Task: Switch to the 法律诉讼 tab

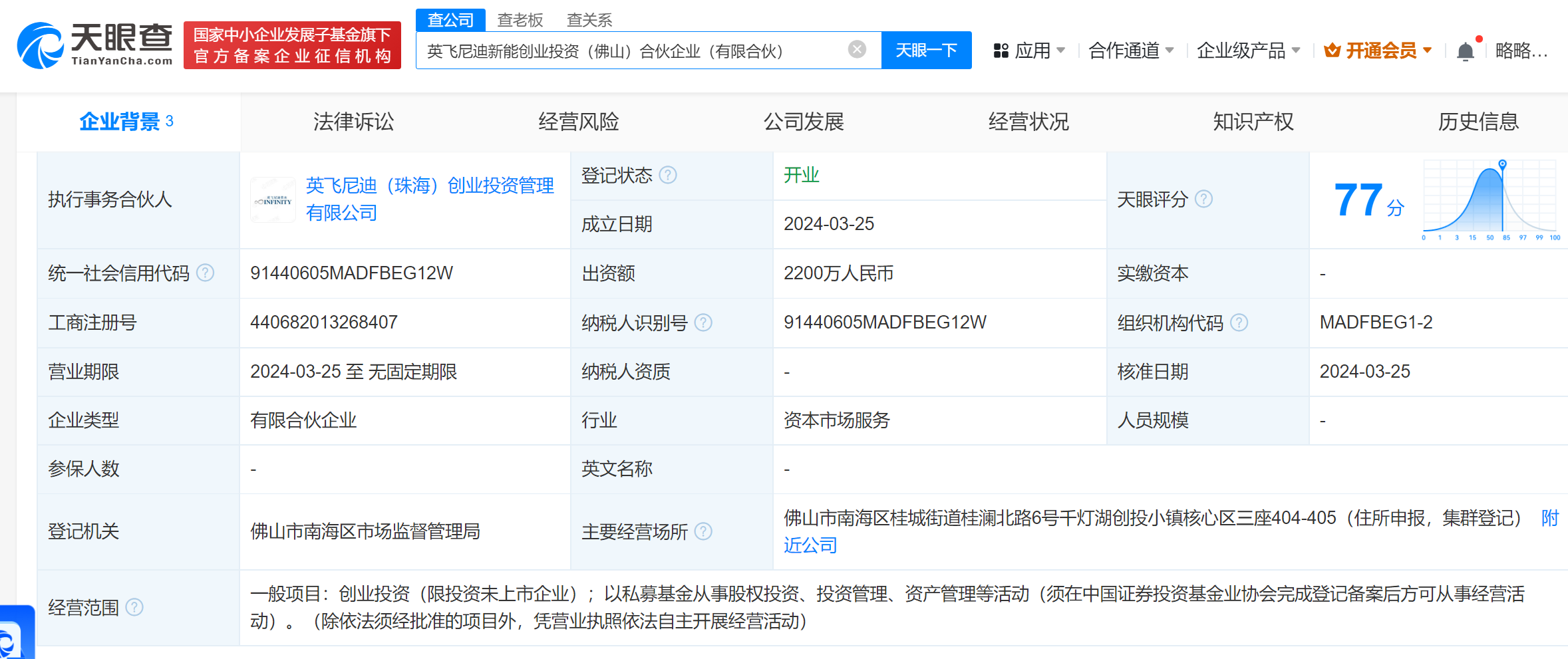Action: [353, 121]
